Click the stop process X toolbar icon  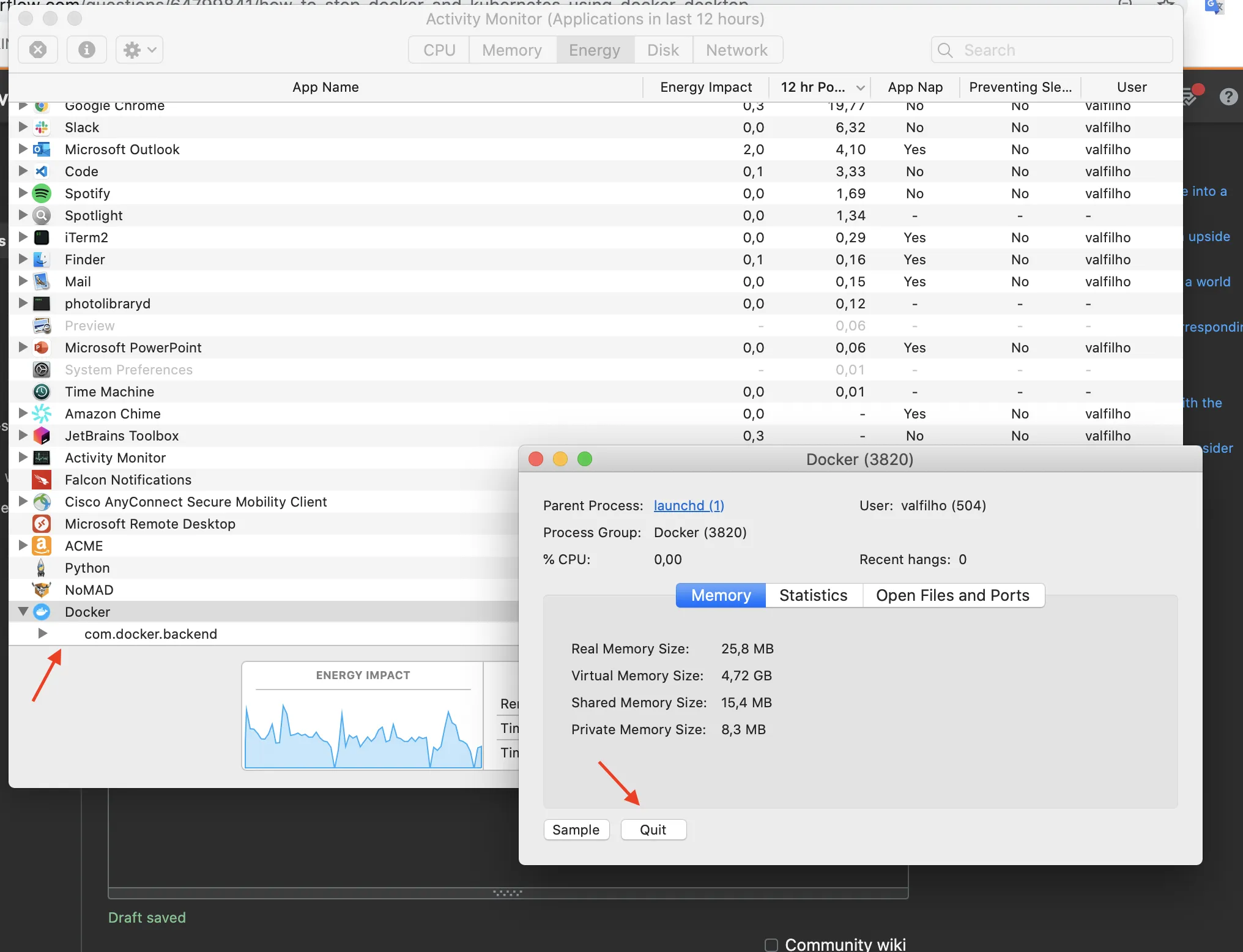pos(38,50)
